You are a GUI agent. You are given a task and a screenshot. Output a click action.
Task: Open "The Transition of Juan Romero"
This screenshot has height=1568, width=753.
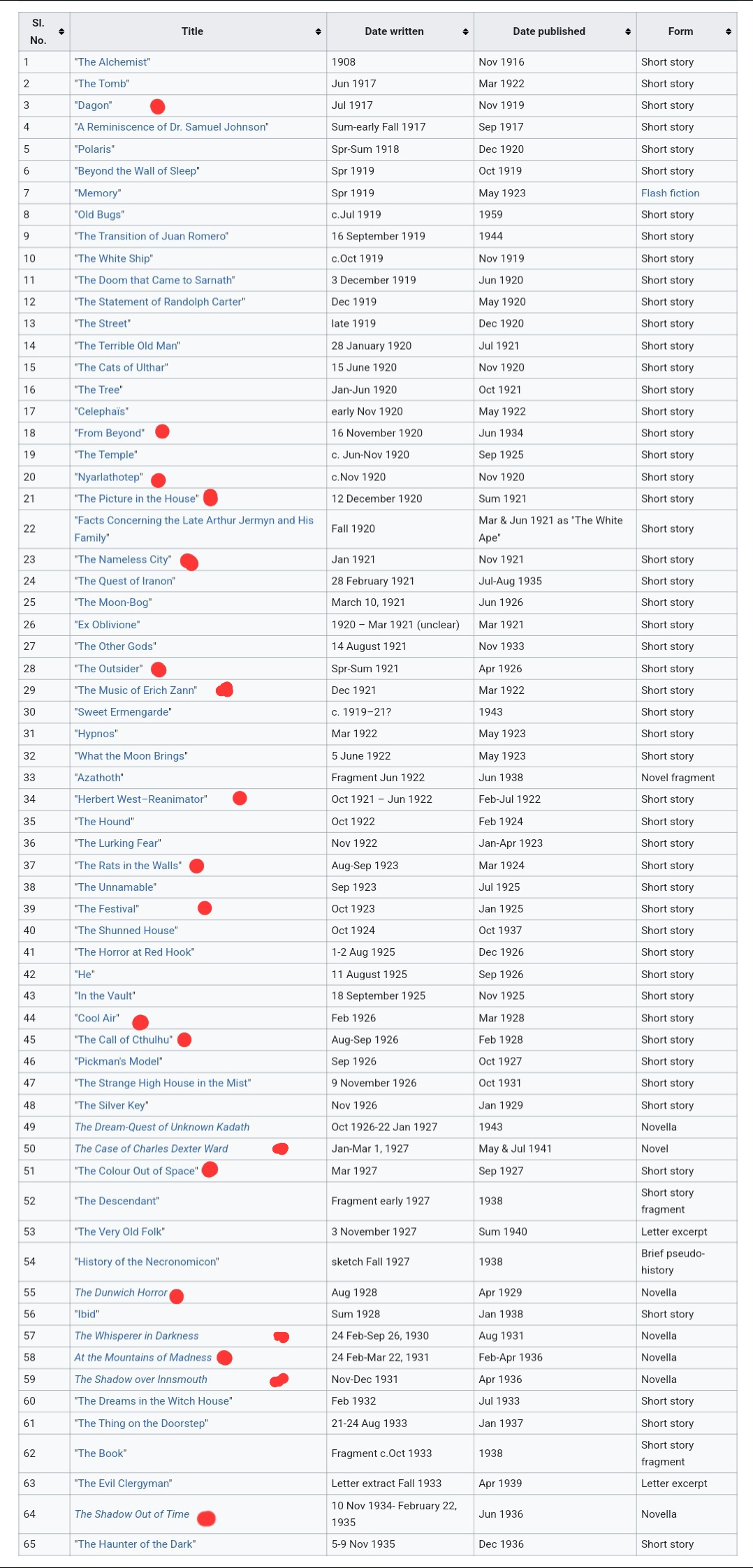click(x=152, y=237)
